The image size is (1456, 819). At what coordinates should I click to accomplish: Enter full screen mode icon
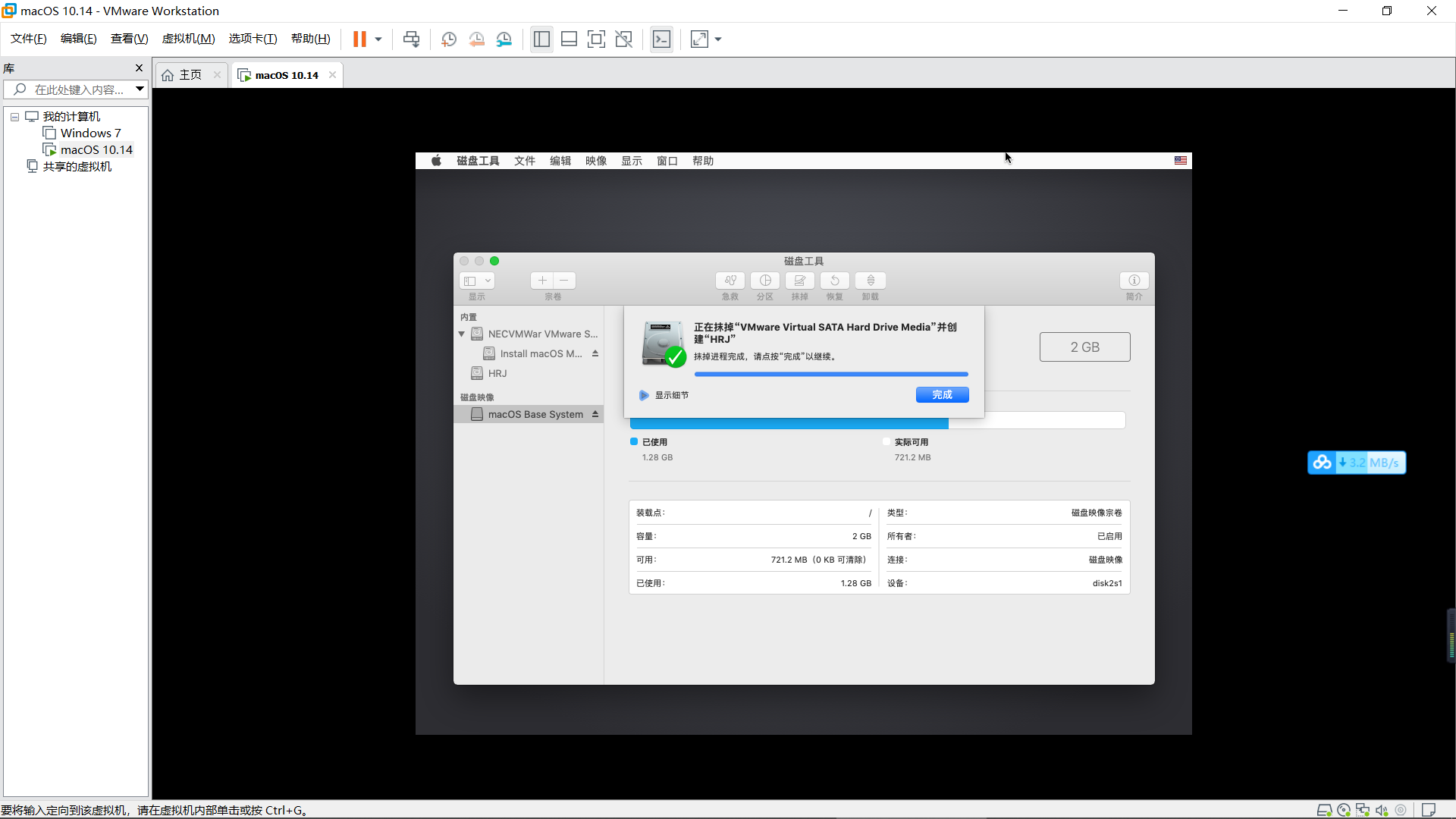tap(596, 39)
